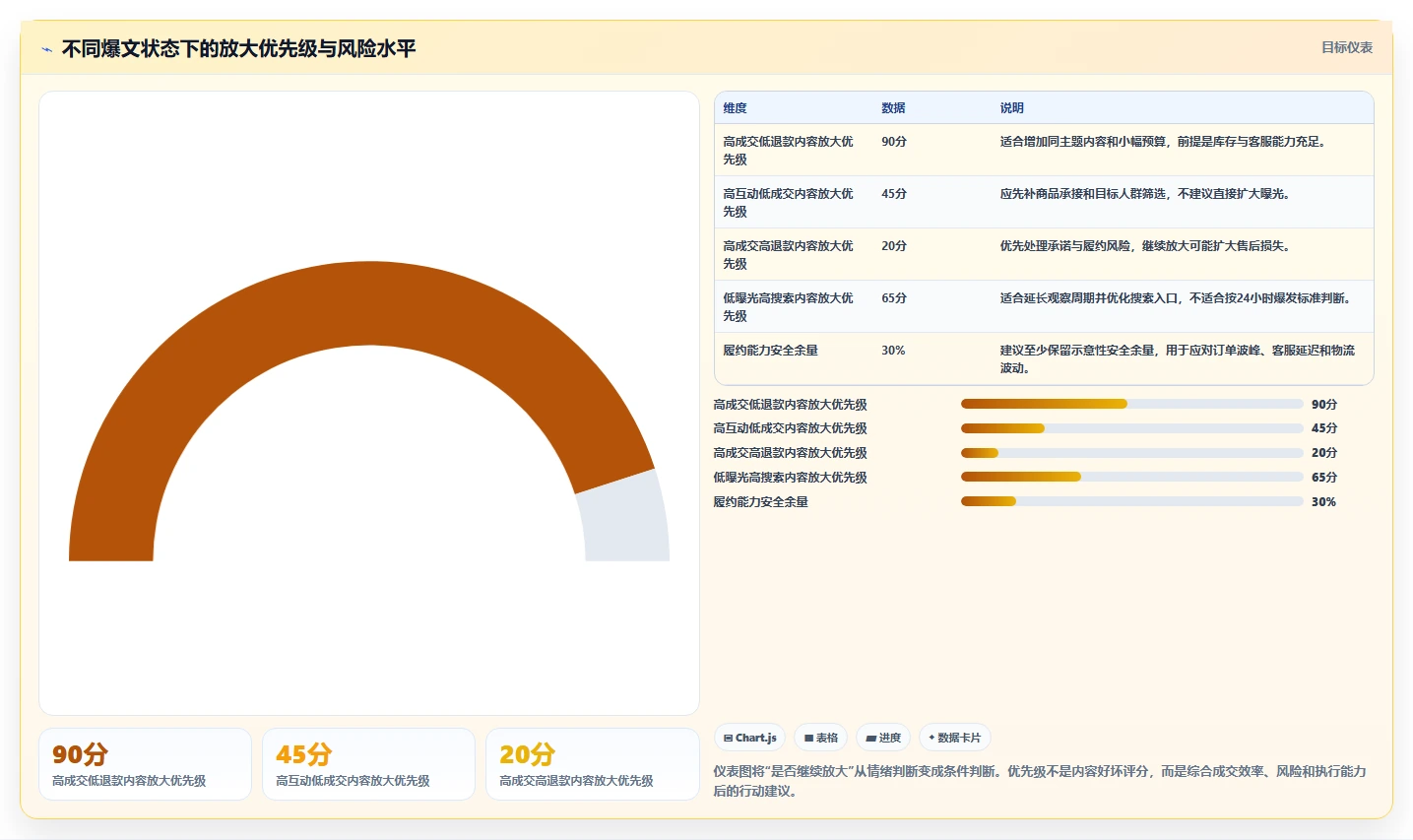
Task: Click table cell 高成交低退款内容放大优先级
Action: (x=788, y=151)
